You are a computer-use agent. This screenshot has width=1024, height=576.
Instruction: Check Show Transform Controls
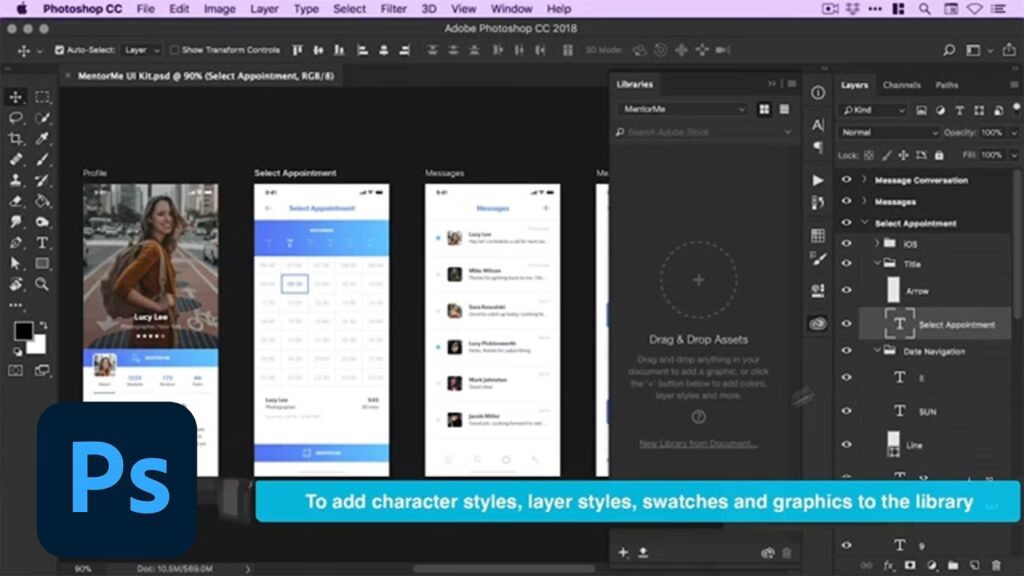(x=174, y=50)
